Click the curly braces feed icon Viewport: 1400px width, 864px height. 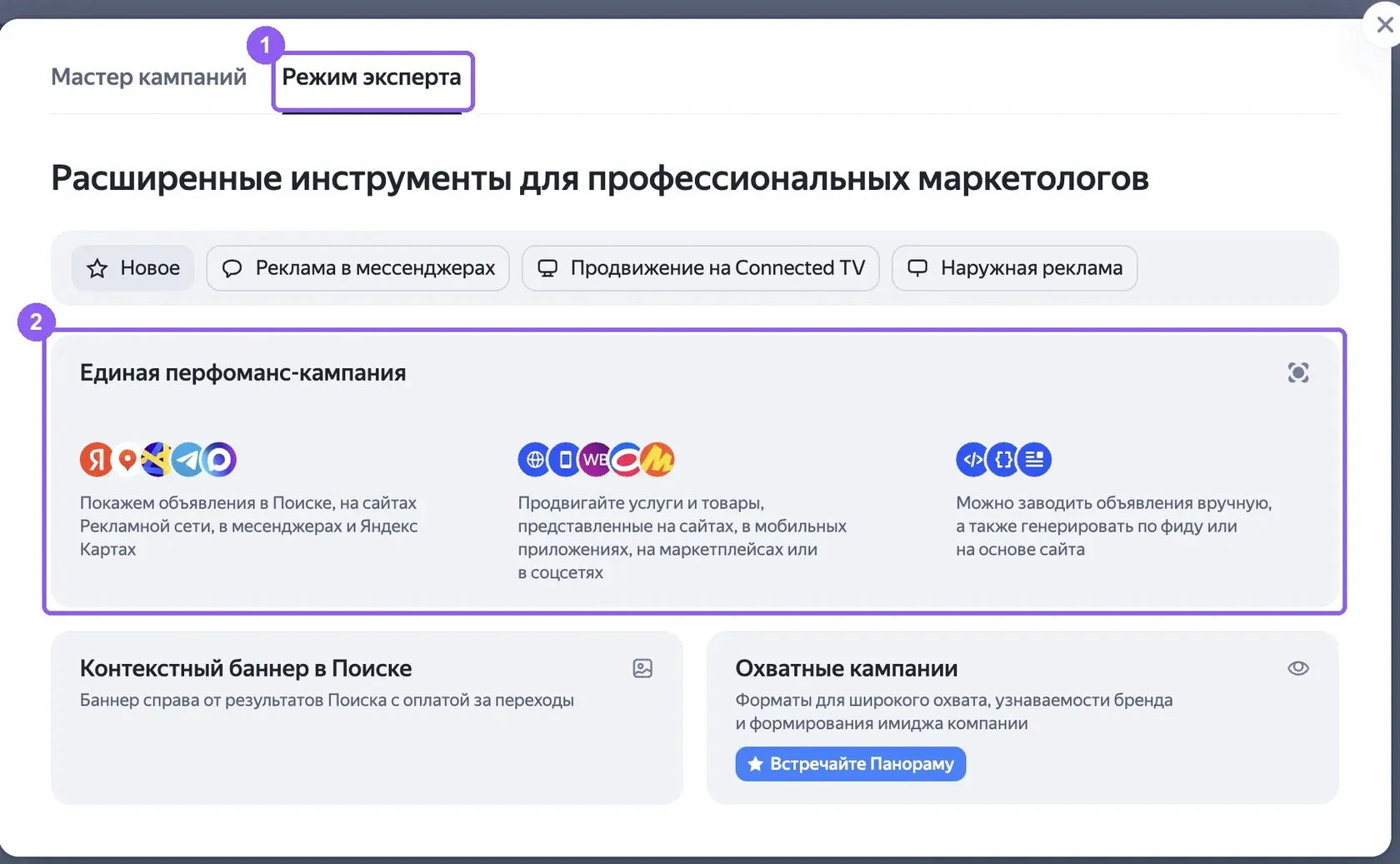tap(1003, 459)
